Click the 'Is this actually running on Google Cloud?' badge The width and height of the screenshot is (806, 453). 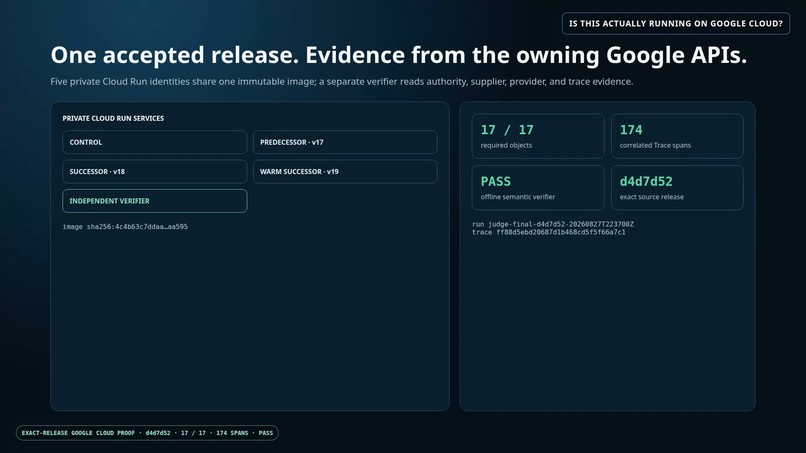[675, 24]
